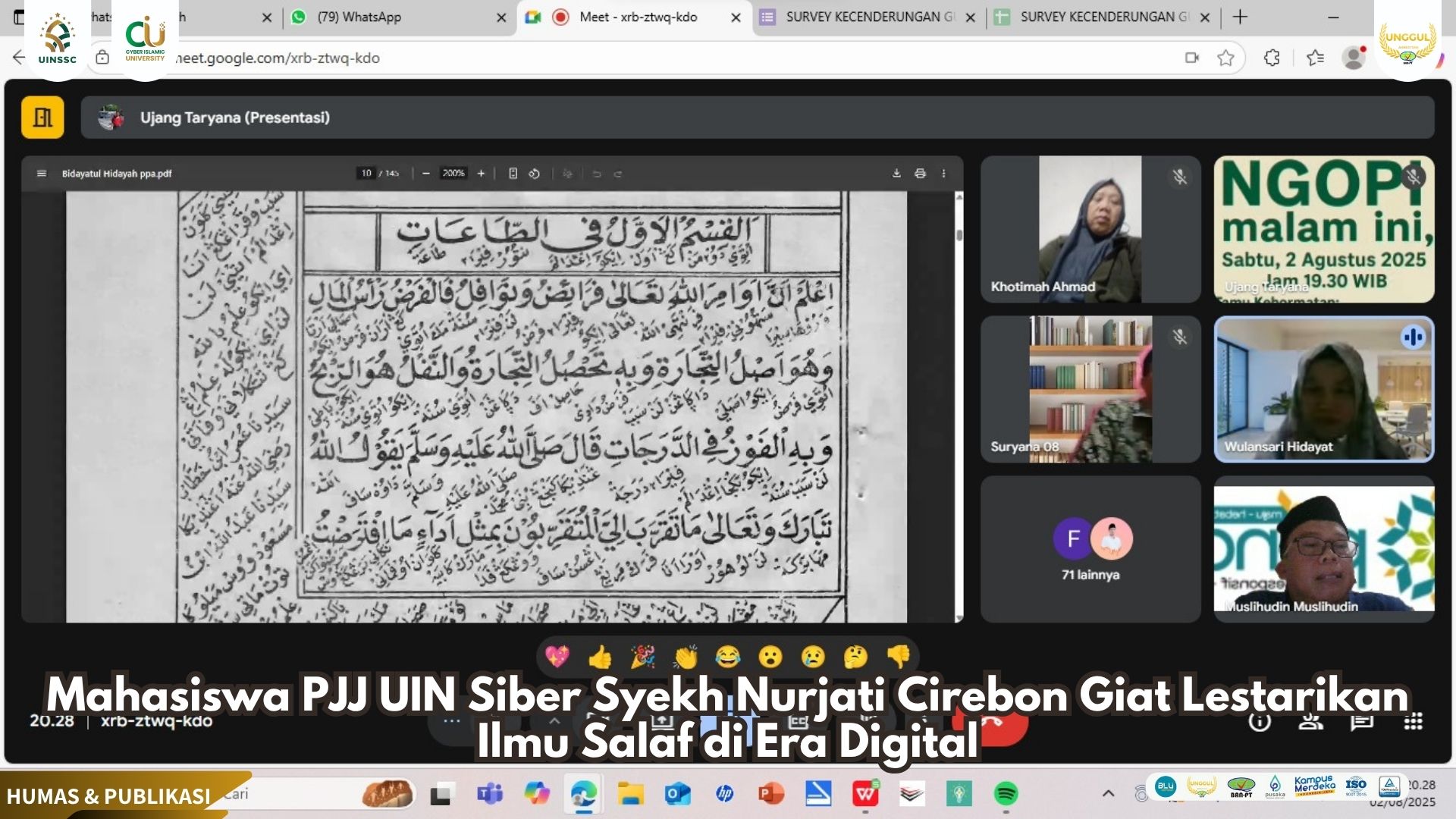
Task: Download the Bidayatul Hidayah PDF
Action: [896, 174]
